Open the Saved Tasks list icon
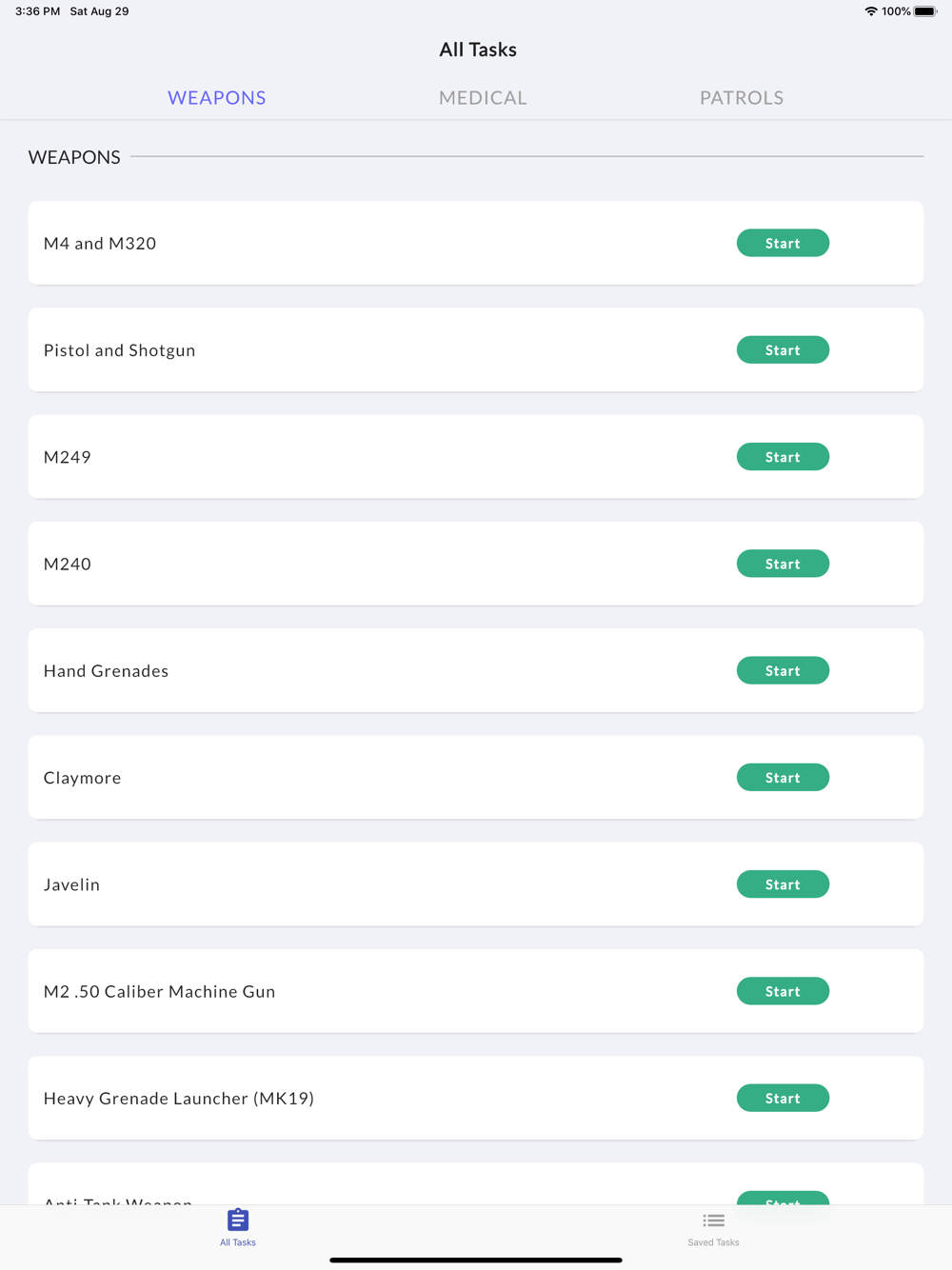 click(x=713, y=1220)
